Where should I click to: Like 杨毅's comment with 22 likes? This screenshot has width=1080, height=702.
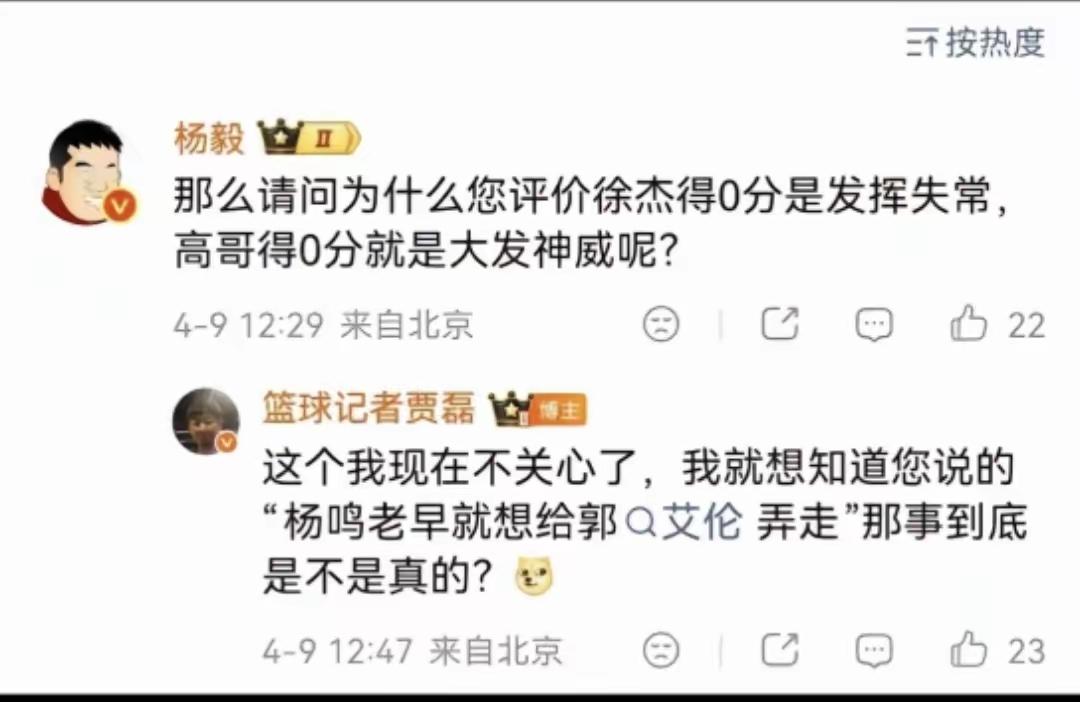point(997,324)
